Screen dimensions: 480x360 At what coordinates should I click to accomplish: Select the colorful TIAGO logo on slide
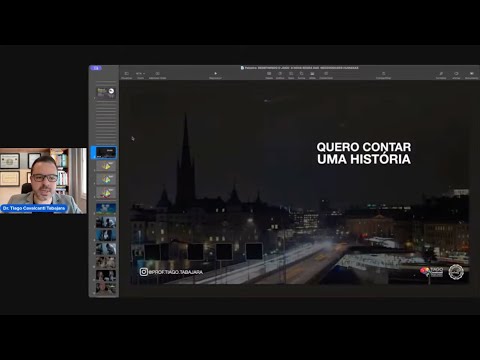[x=432, y=271]
